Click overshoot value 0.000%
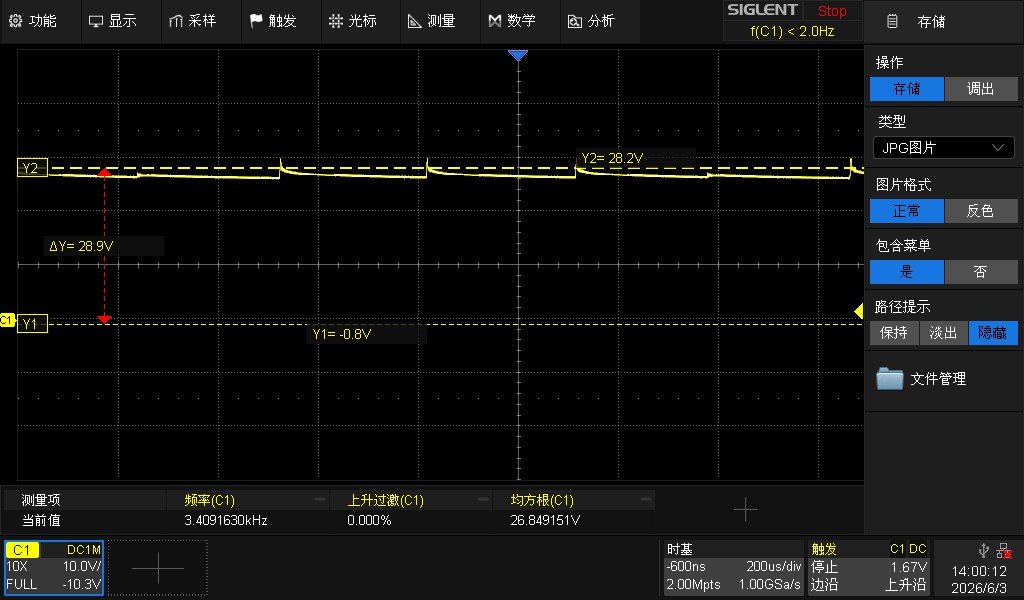The image size is (1024, 600). (369, 520)
